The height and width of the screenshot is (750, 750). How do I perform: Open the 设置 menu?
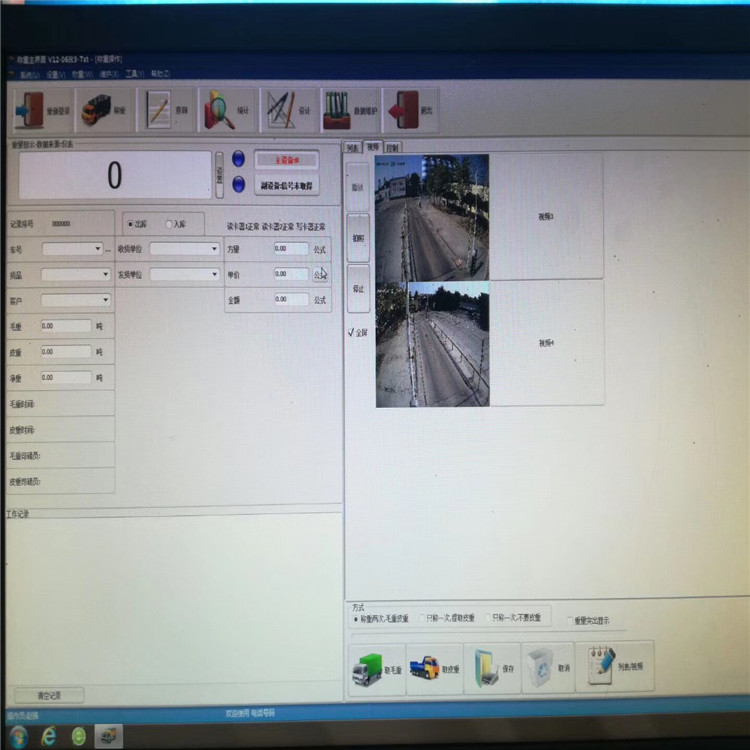tap(55, 75)
